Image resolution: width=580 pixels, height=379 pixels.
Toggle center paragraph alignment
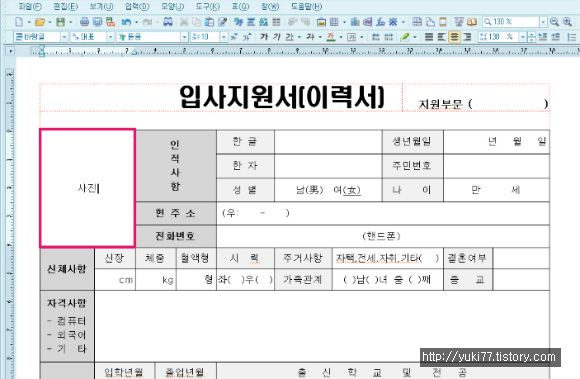(454, 37)
